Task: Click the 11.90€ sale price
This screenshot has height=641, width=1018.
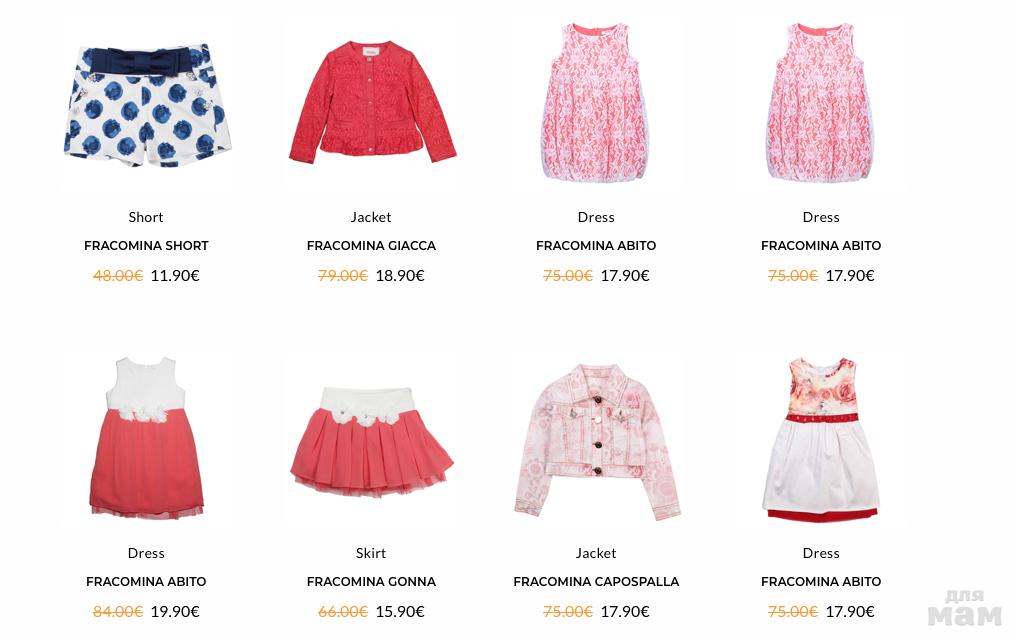Action: [175, 276]
